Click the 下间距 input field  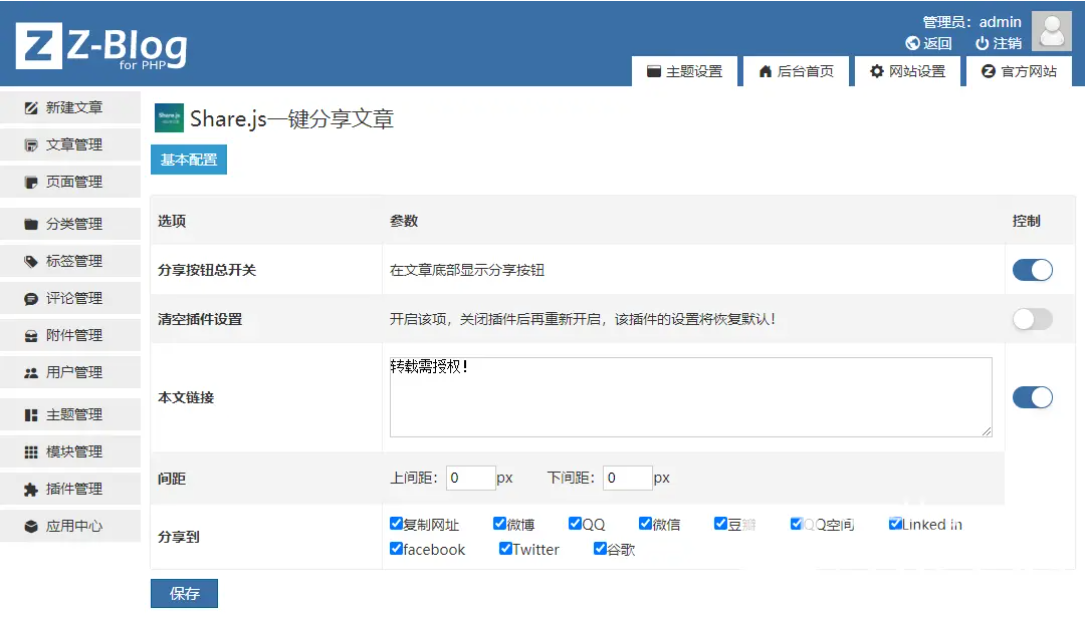tap(627, 478)
